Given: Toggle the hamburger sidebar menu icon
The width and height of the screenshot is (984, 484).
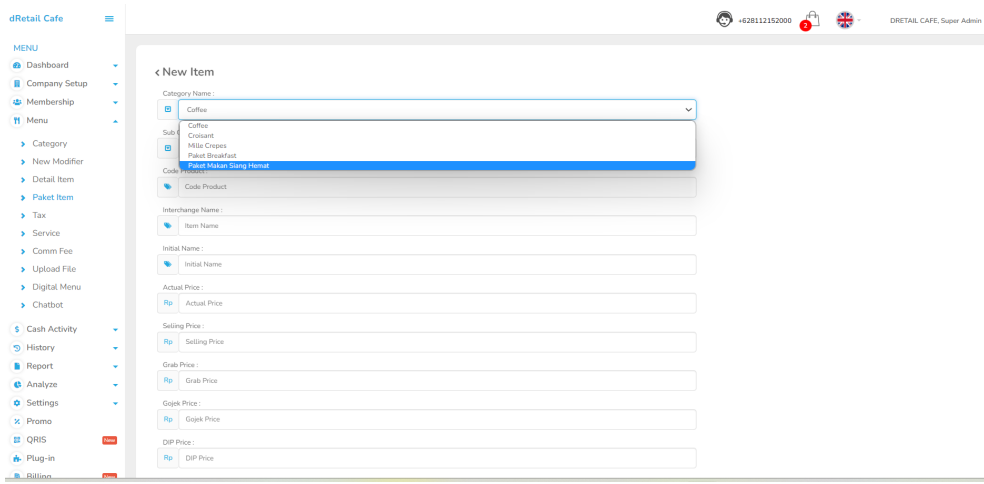Looking at the screenshot, I should point(109,19).
